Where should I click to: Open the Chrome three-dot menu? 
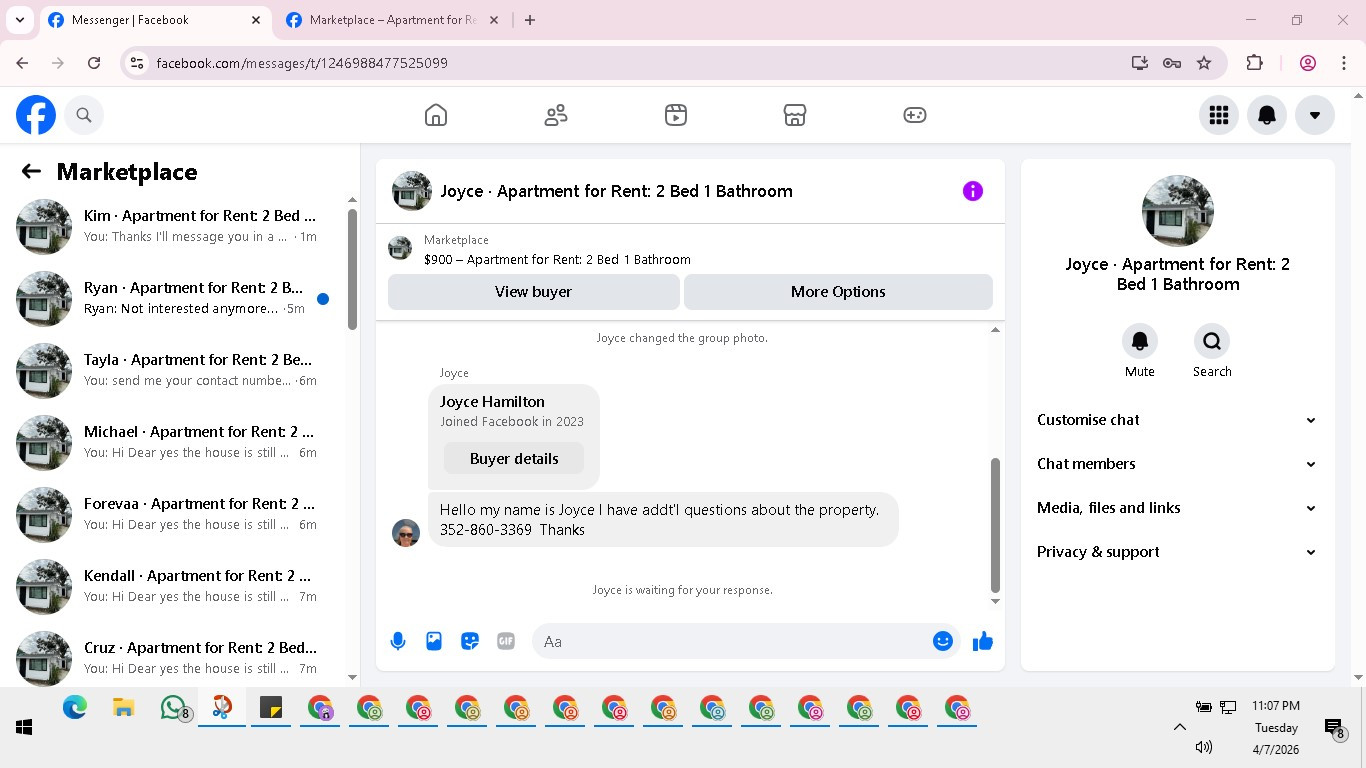(x=1344, y=63)
